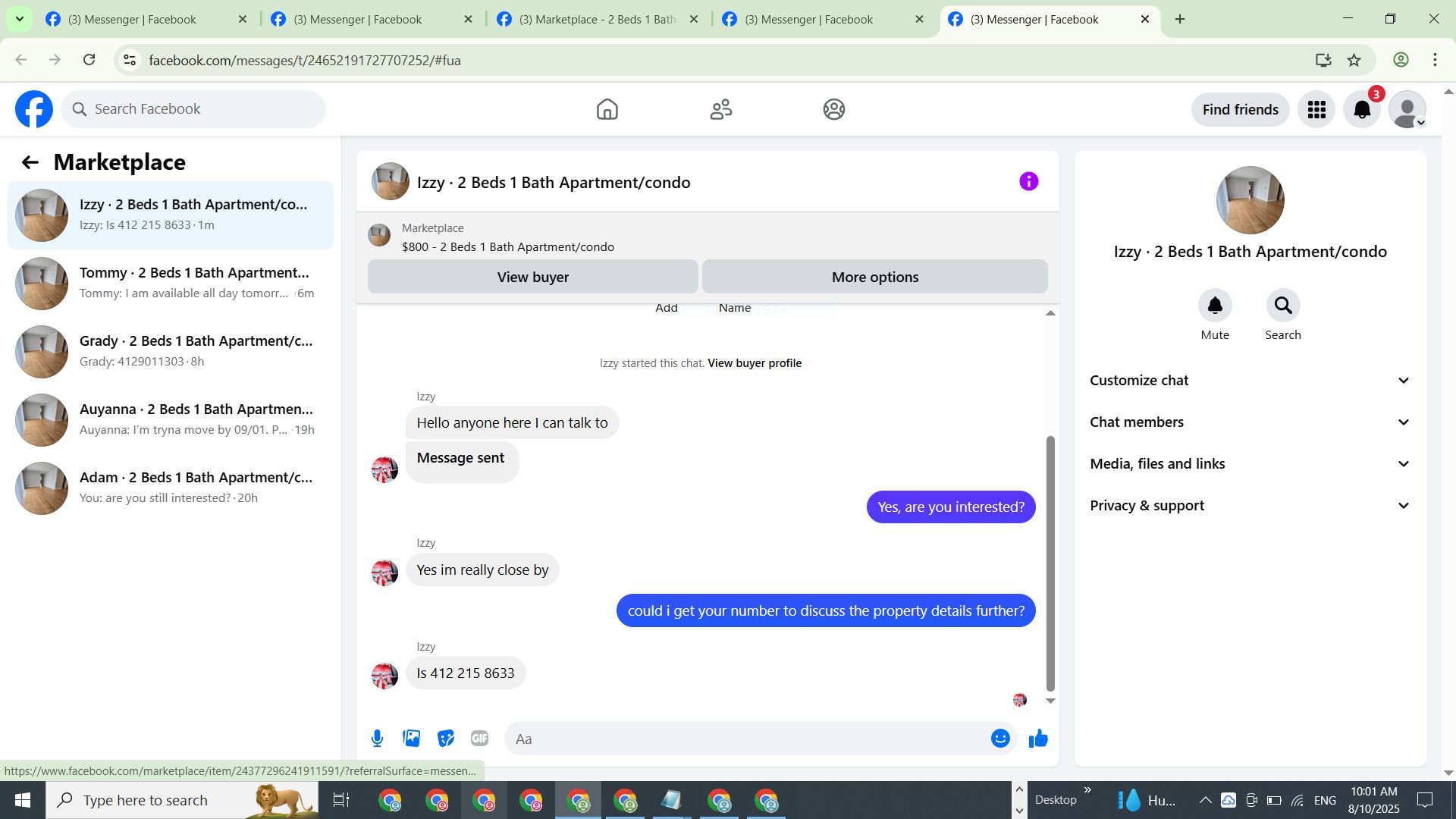Switch to Marketplace 2 Beds 1 Bath tab

pyautogui.click(x=597, y=19)
